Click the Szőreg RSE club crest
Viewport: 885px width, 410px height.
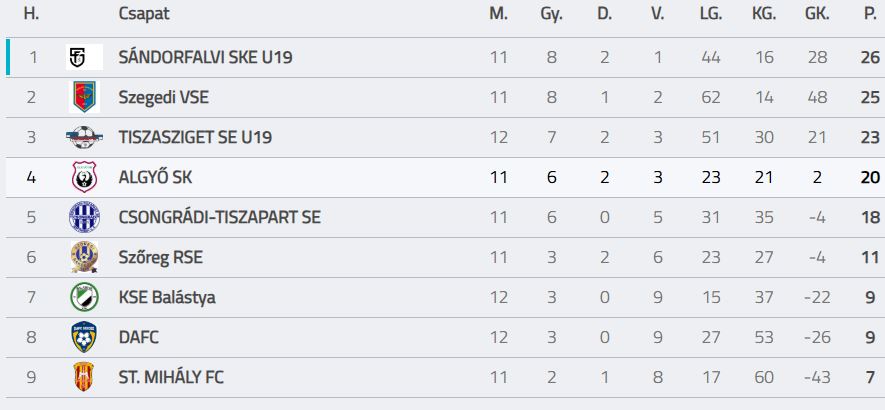[x=84, y=257]
